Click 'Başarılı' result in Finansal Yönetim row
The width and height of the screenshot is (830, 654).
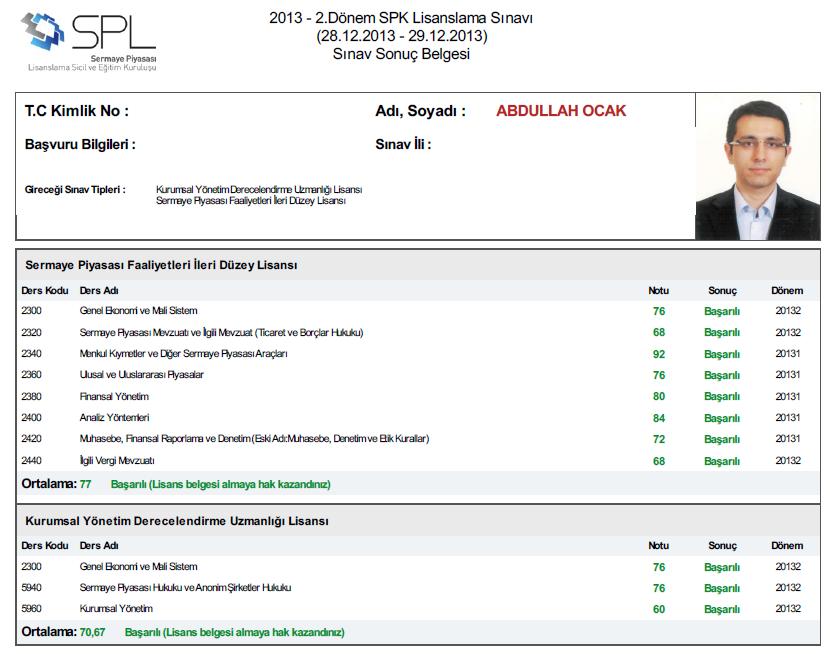click(x=722, y=396)
